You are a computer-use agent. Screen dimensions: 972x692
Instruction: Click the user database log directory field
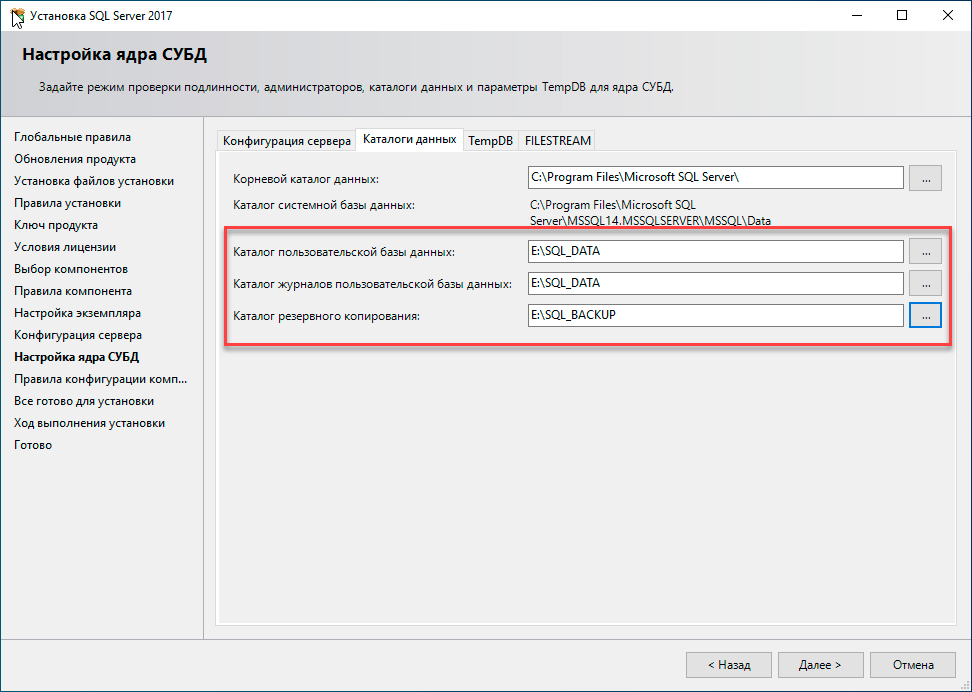point(715,283)
